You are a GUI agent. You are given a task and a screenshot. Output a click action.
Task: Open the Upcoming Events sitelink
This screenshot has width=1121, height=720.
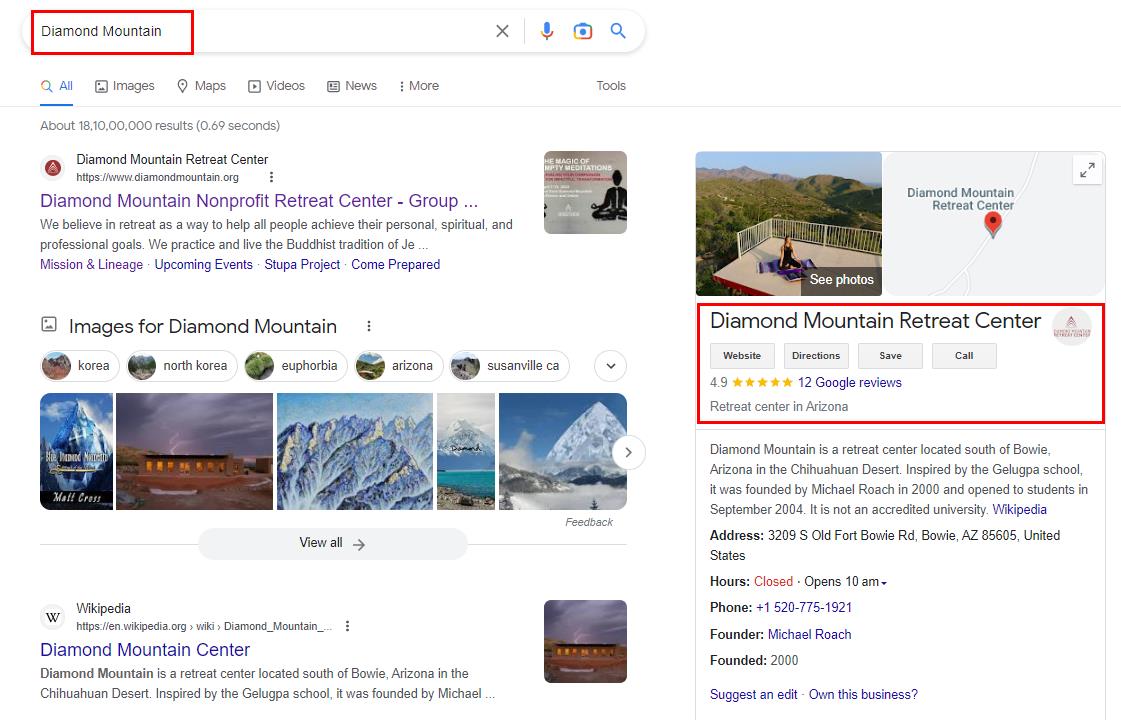click(204, 265)
